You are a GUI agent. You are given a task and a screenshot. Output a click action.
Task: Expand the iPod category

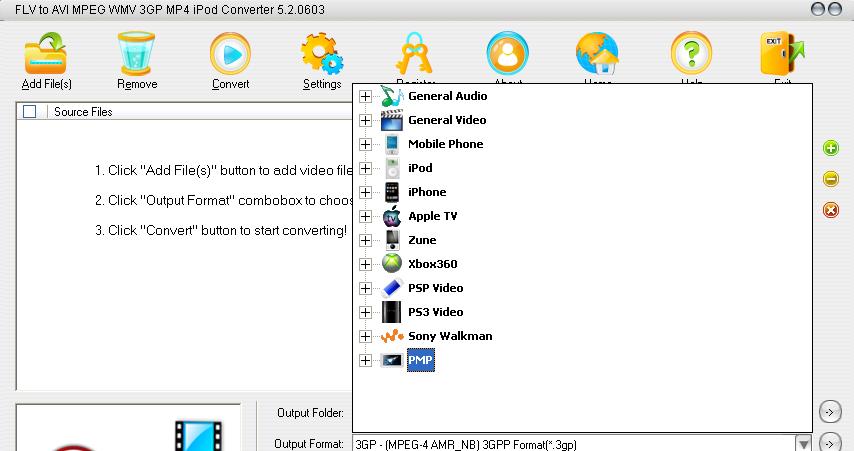click(365, 168)
